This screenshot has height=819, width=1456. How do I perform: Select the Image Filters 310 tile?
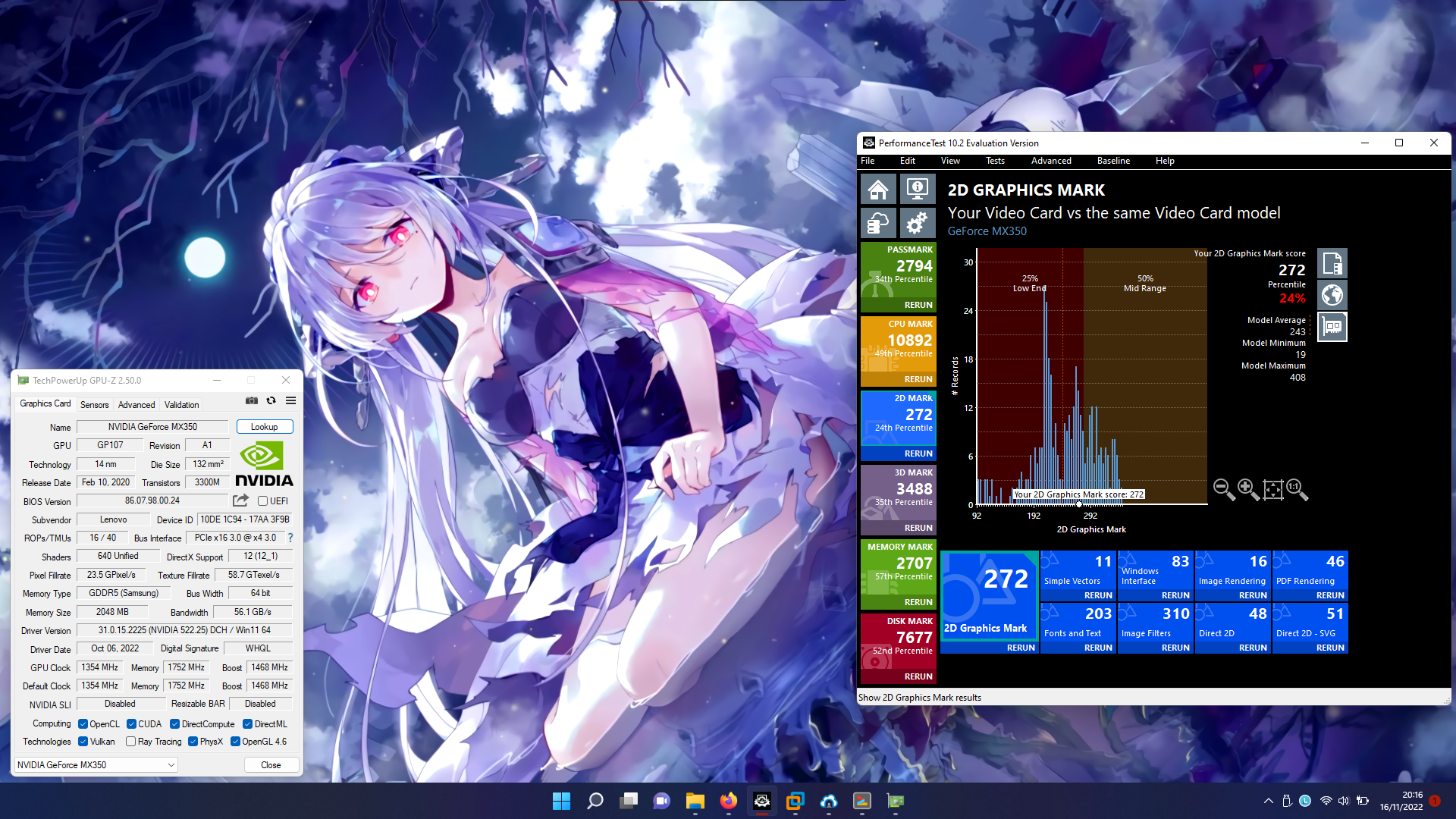[1155, 623]
